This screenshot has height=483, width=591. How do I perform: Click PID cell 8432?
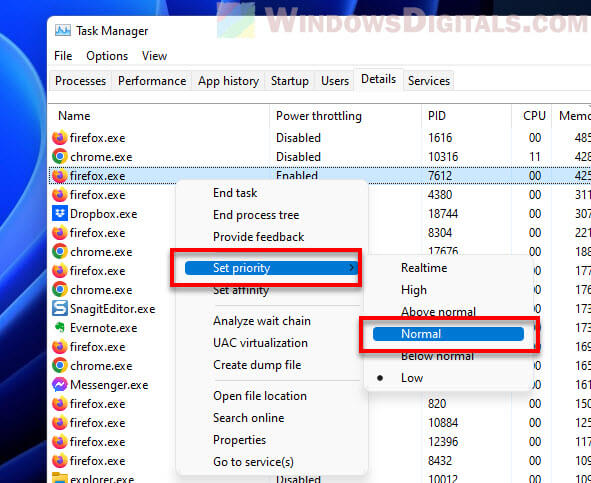coord(439,460)
